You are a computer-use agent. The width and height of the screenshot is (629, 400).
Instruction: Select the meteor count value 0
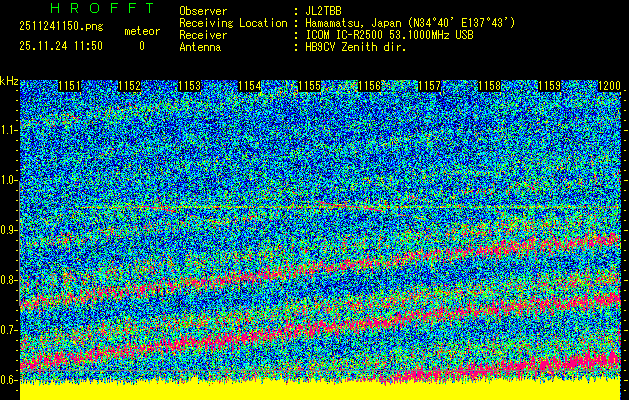pyautogui.click(x=141, y=46)
